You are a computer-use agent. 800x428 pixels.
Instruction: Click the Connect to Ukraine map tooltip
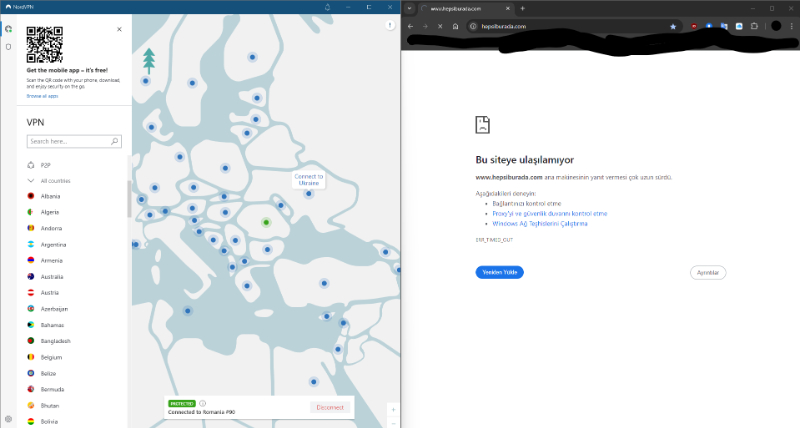pyautogui.click(x=309, y=180)
